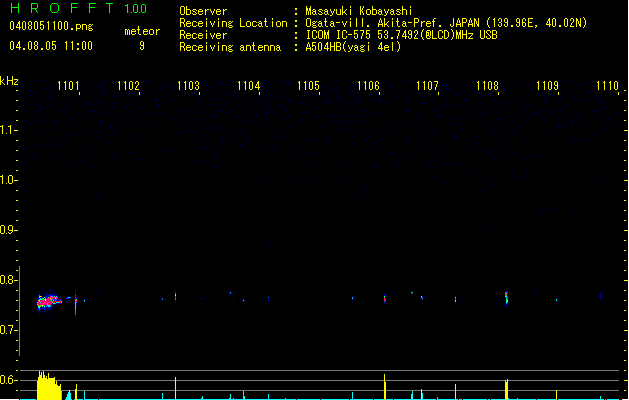Click the wide yellow intensity block before 1101

49,386
